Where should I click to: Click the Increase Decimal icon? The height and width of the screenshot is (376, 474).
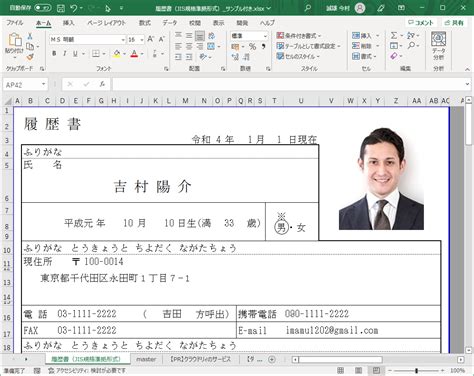click(x=235, y=57)
